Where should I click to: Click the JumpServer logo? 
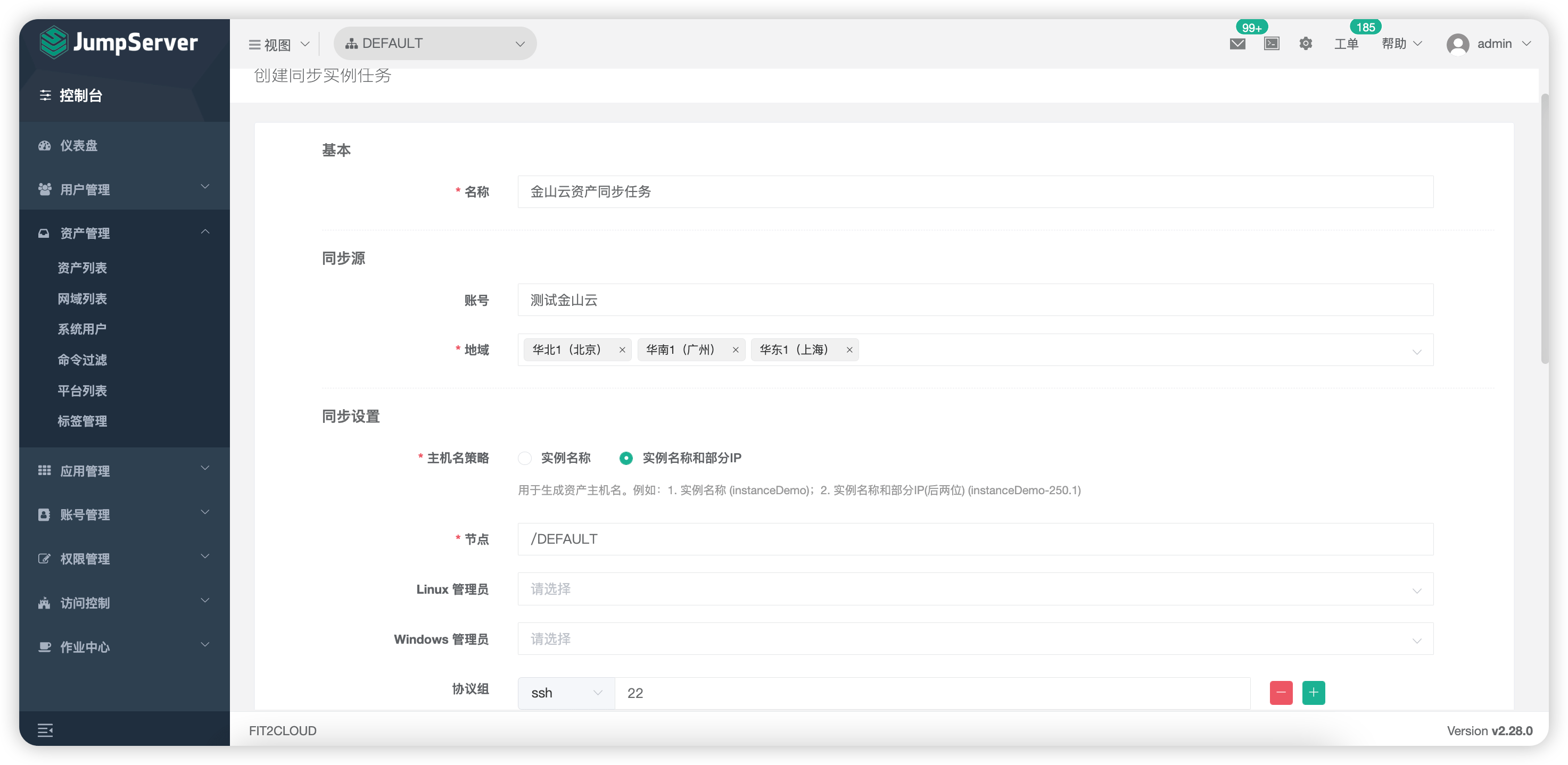coord(118,43)
